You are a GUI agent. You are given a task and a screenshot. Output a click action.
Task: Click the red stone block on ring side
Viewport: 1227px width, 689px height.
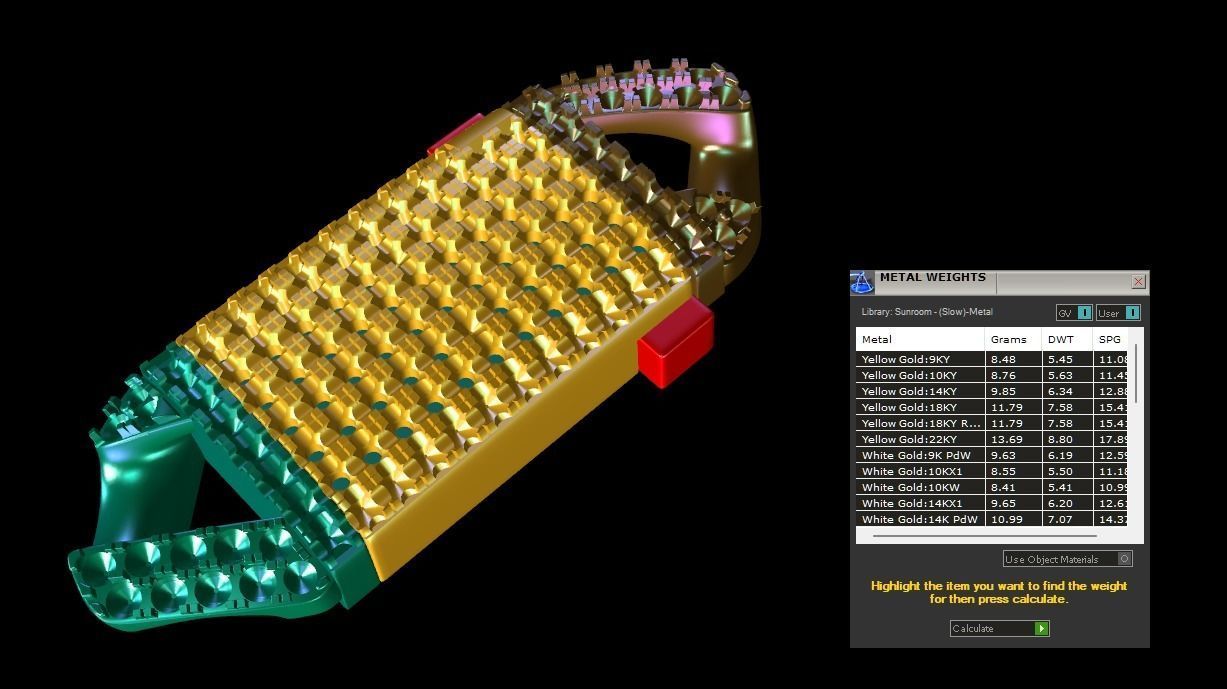[x=676, y=345]
